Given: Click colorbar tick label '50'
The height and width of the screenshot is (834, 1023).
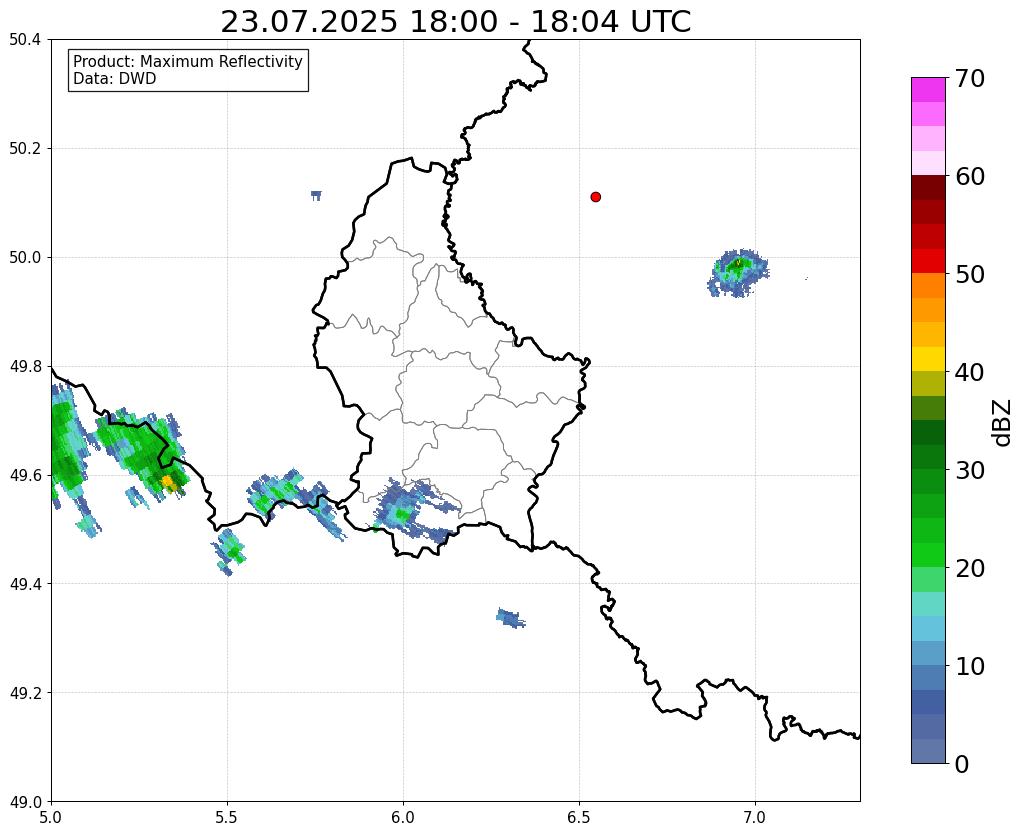Looking at the screenshot, I should [x=970, y=274].
